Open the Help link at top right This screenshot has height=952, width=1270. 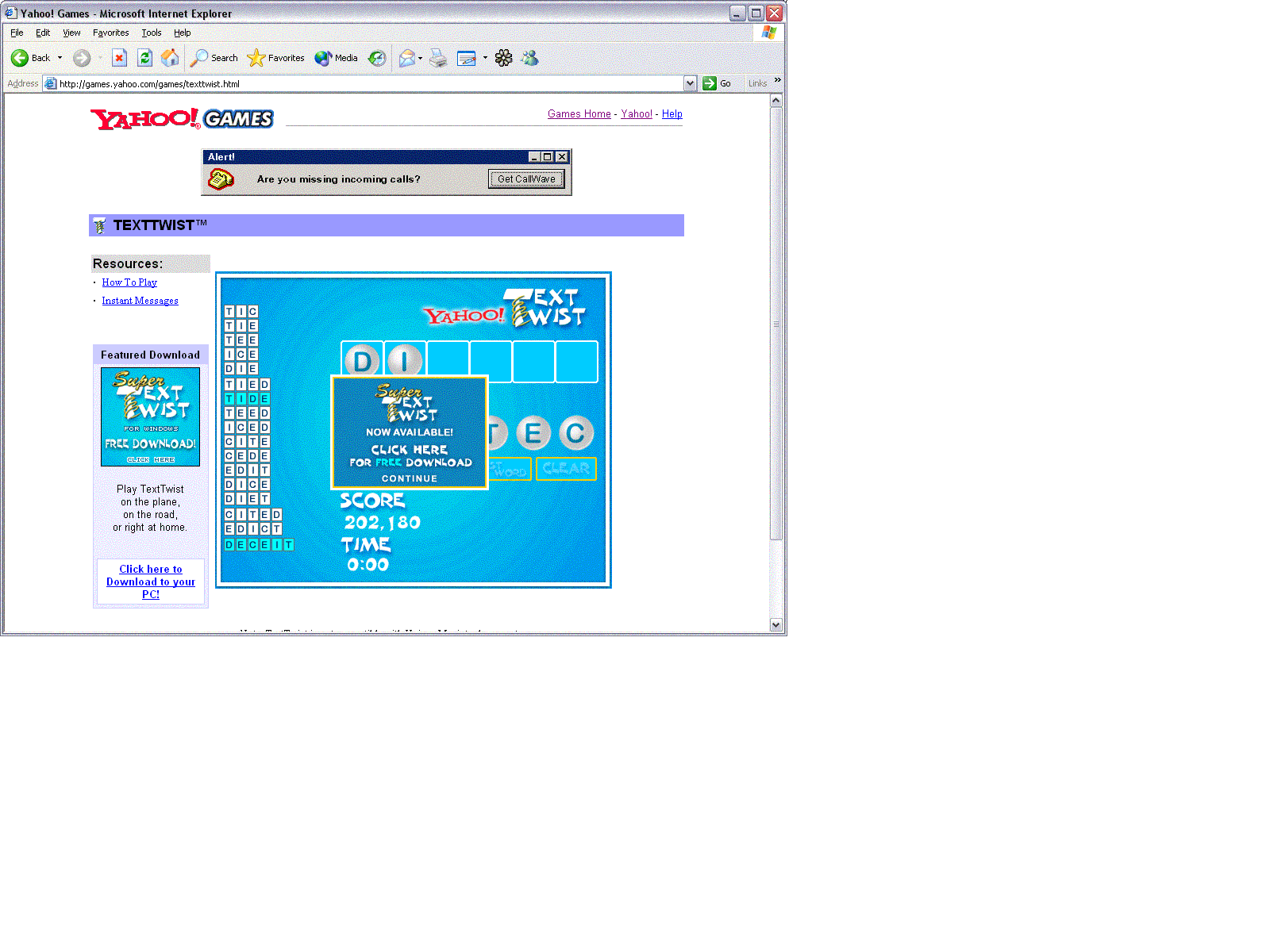[672, 114]
